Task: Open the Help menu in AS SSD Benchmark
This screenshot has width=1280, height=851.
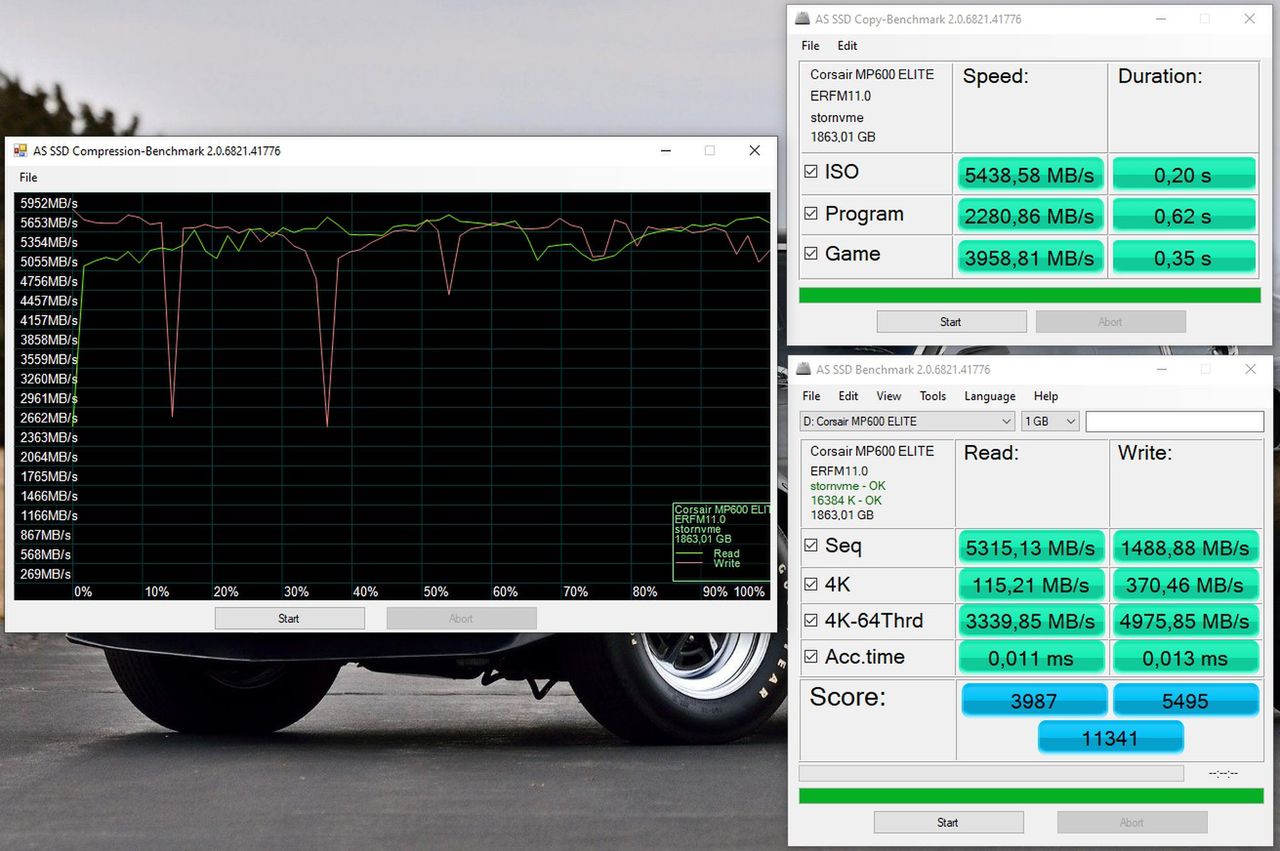Action: tap(1046, 396)
